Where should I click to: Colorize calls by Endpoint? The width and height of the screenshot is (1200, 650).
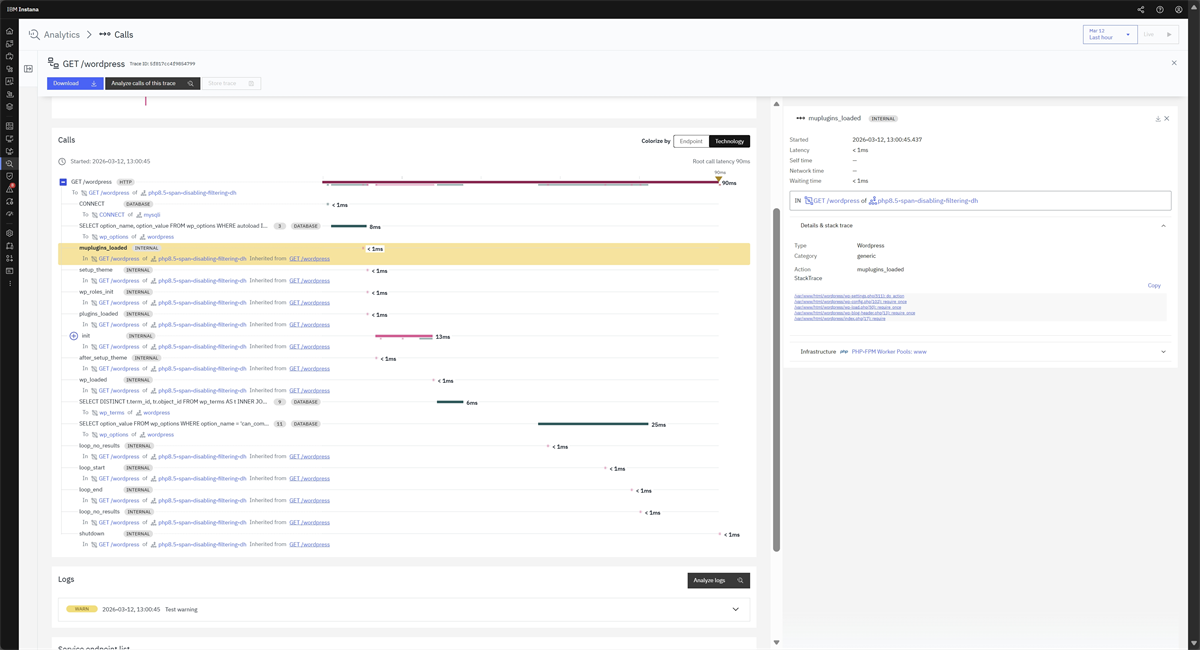click(690, 141)
